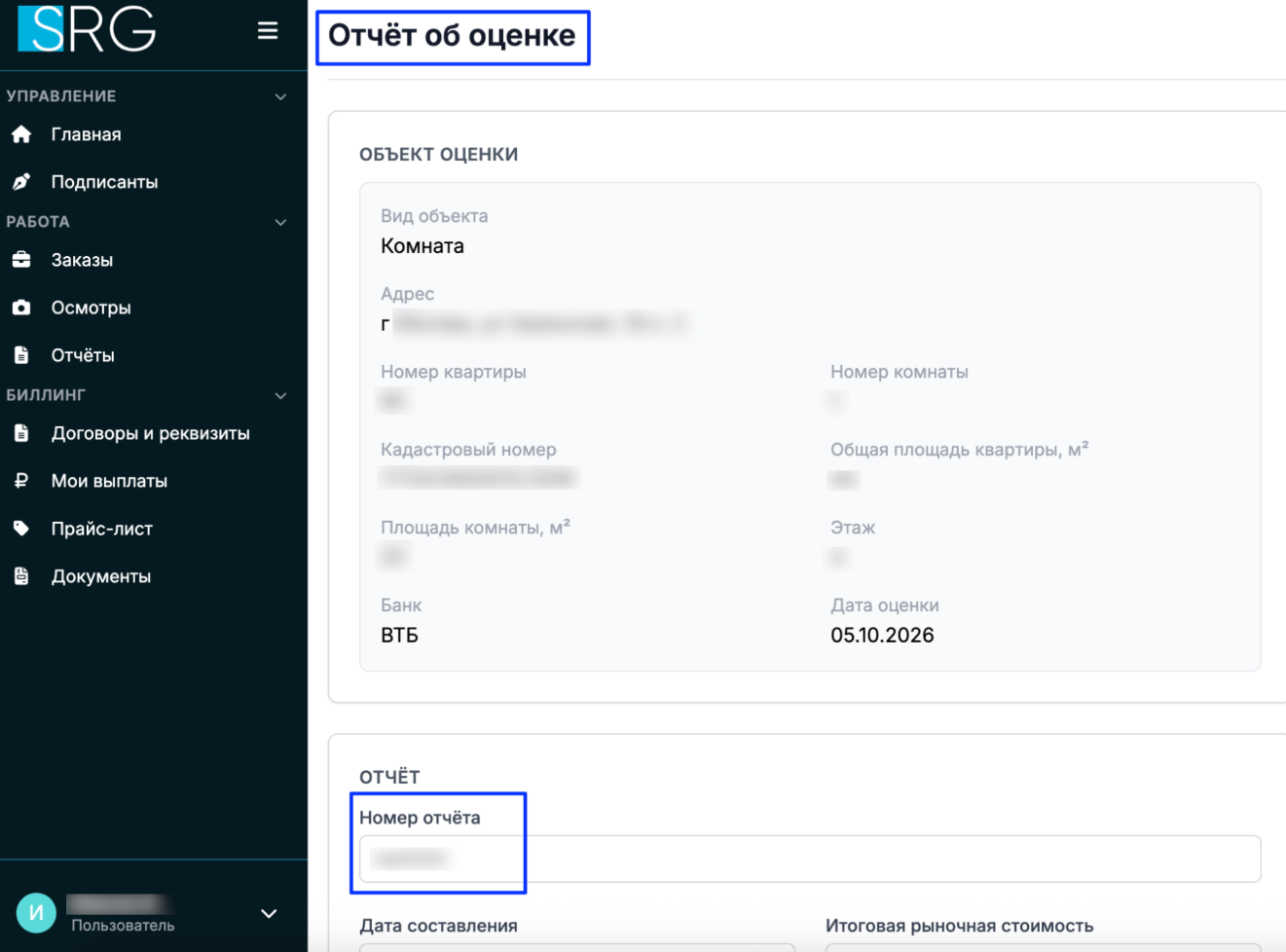Viewport: 1286px width, 952px height.
Task: Open the Документы link
Action: (x=101, y=576)
